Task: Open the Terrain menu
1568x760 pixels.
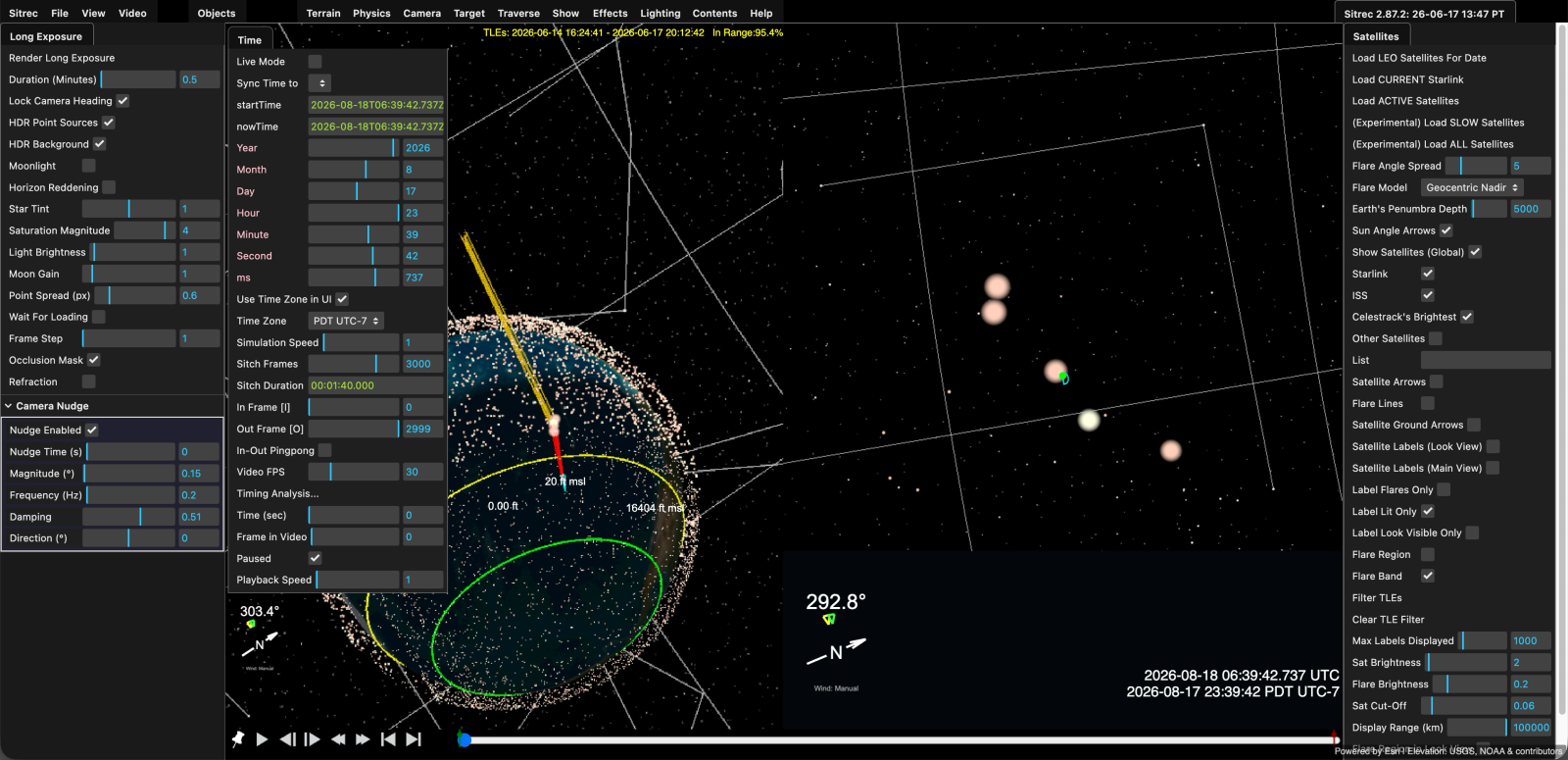Action: [323, 13]
